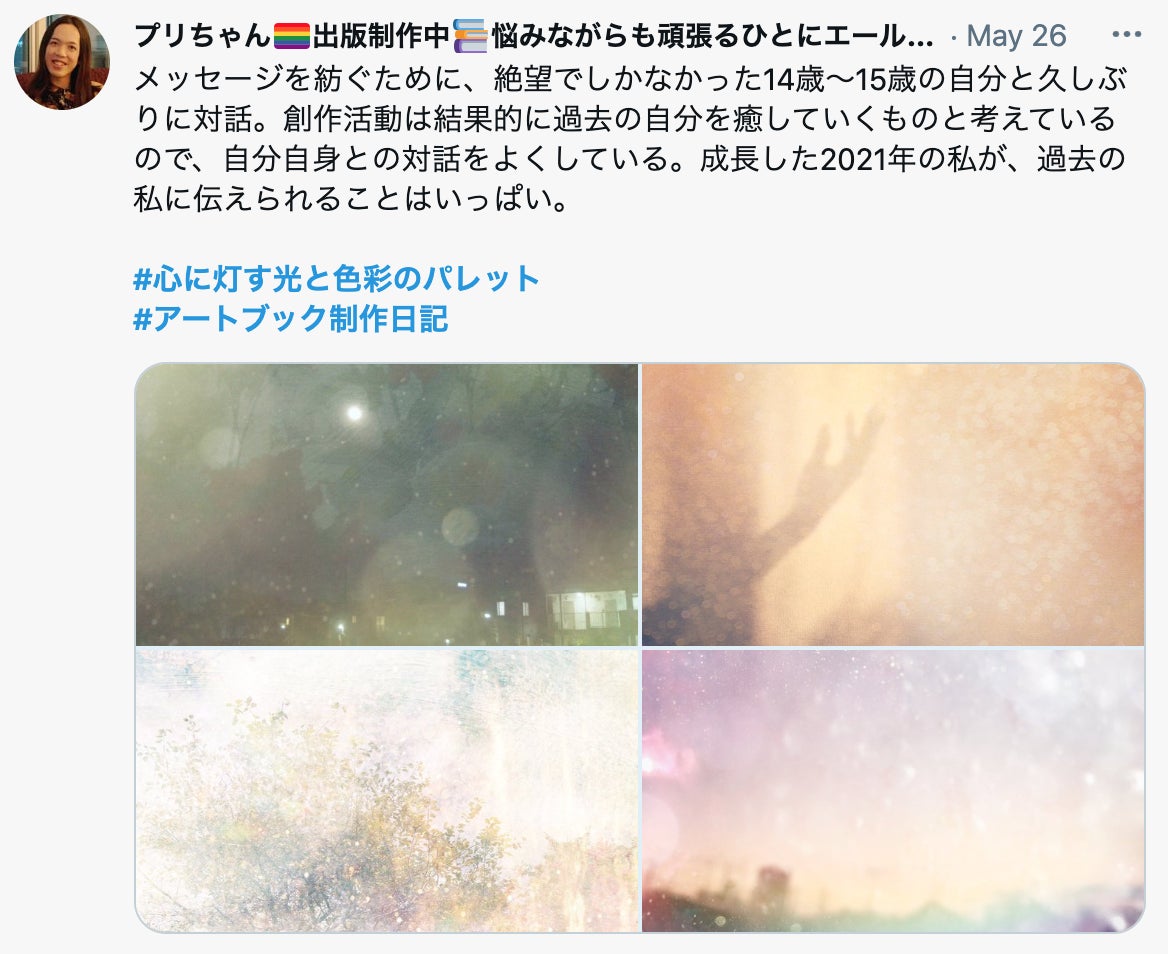Click the tweet body text to expand tweet
Image resolution: width=1168 pixels, height=954 pixels.
[x=630, y=139]
